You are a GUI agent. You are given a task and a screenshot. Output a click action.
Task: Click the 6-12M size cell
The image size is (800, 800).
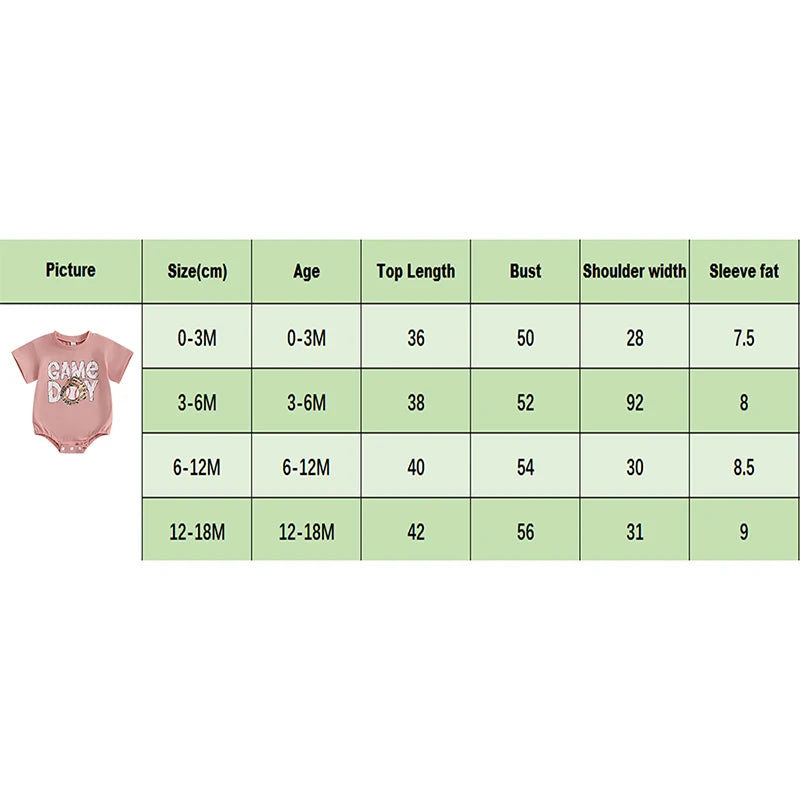click(197, 467)
